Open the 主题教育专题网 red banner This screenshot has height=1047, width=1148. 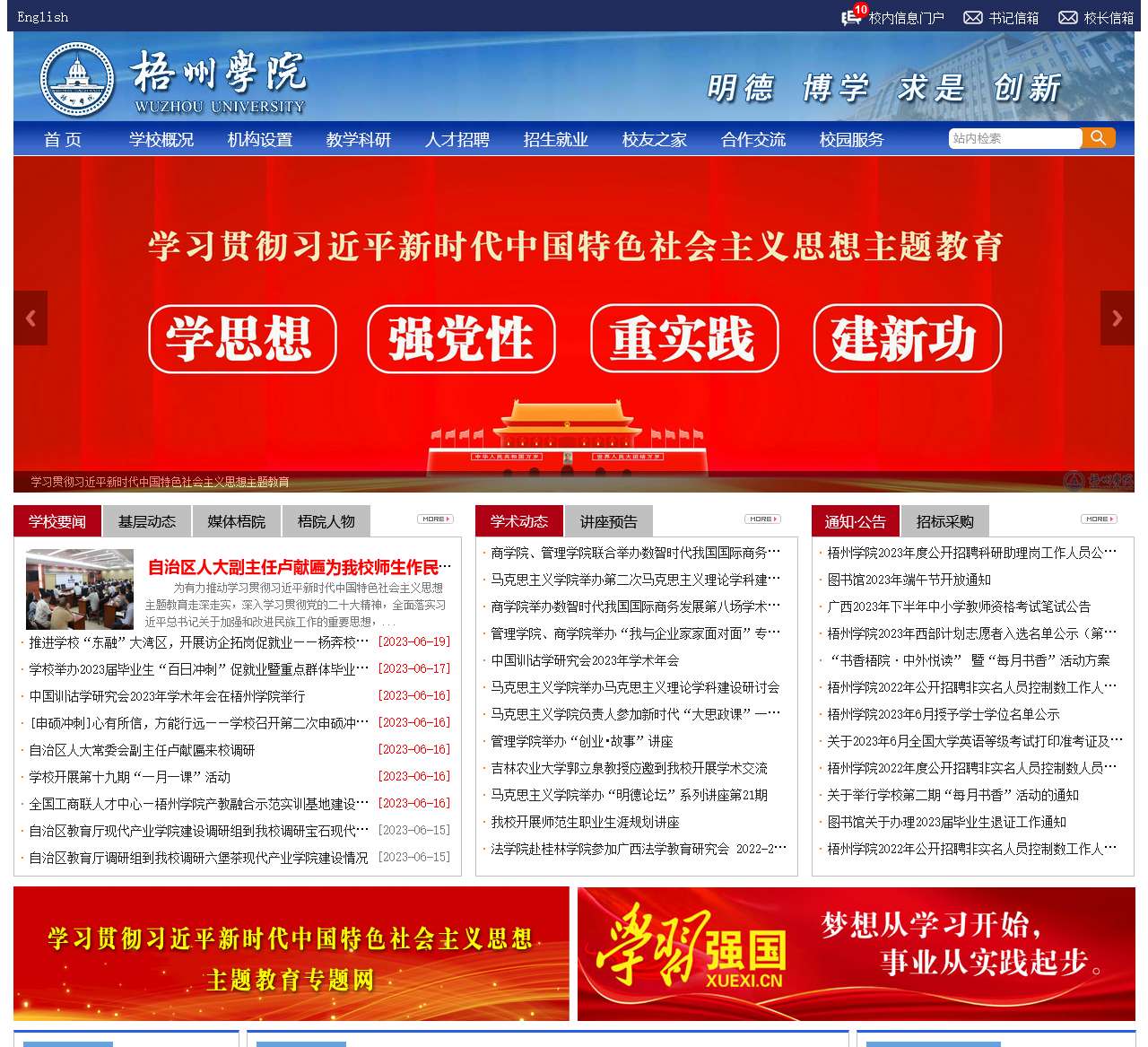pos(291,954)
